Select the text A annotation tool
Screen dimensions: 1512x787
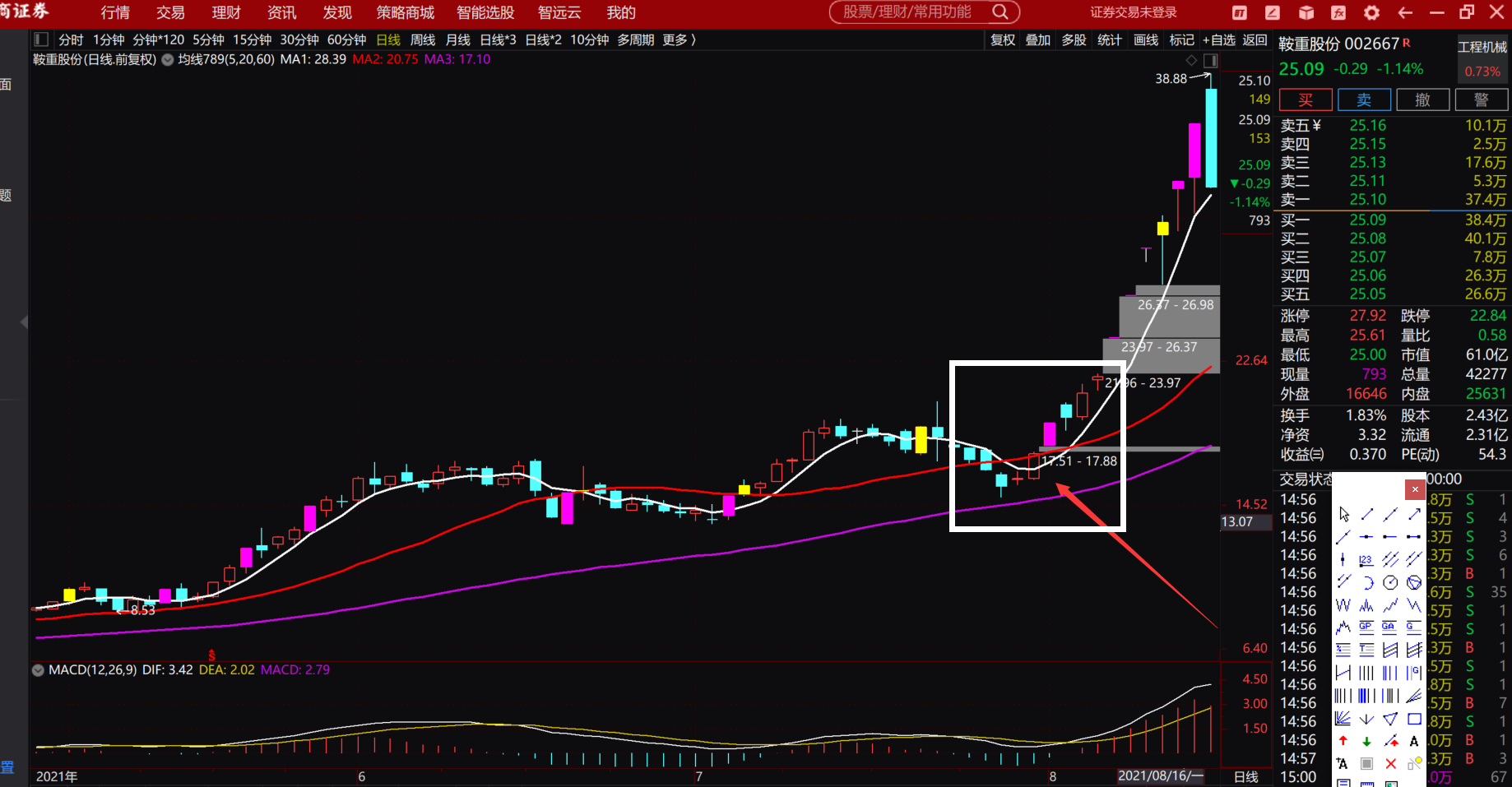coord(1414,741)
